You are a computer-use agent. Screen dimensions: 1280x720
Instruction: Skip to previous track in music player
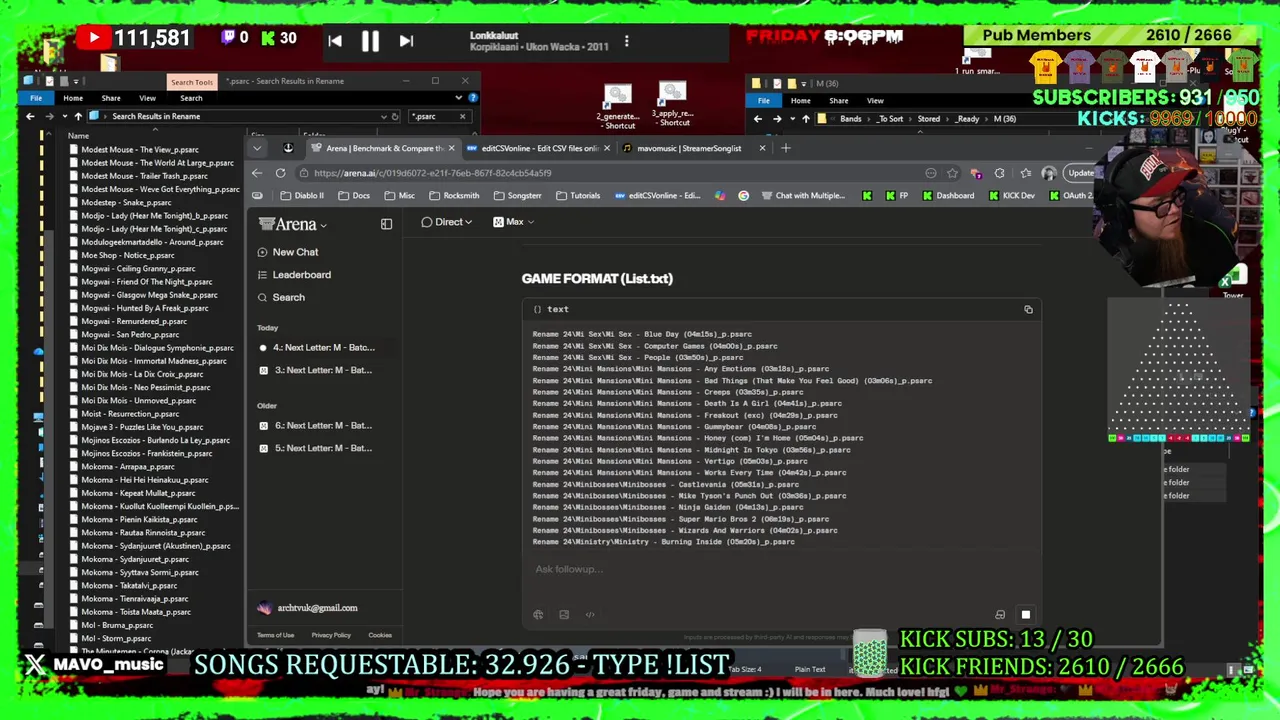point(335,41)
